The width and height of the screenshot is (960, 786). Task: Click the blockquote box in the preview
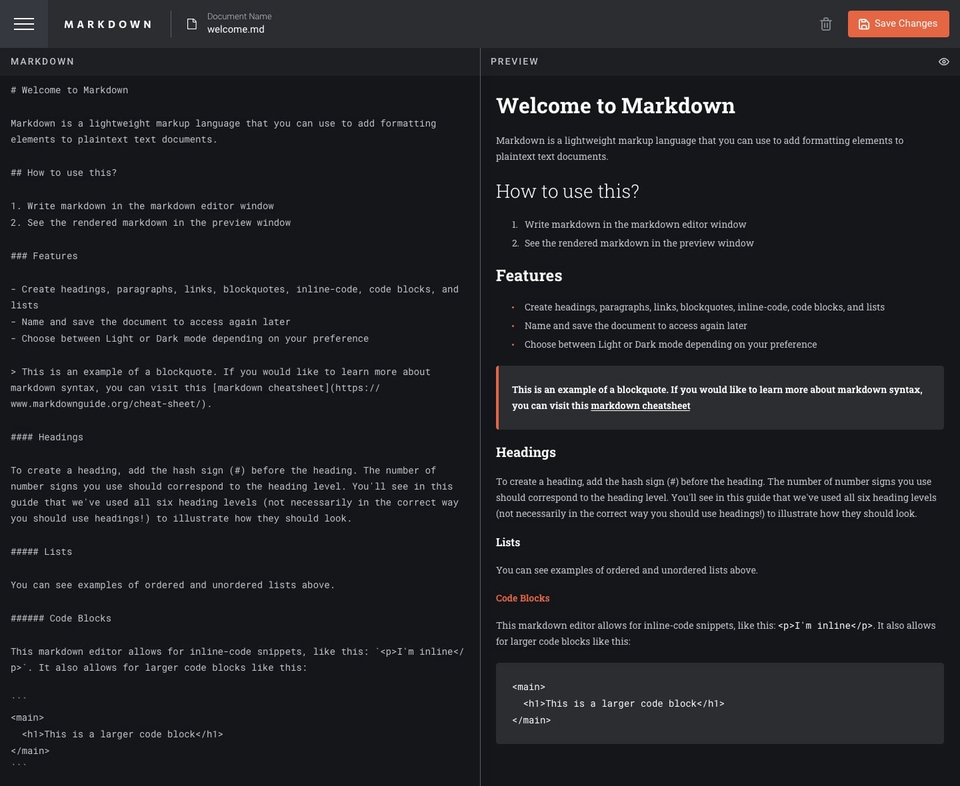point(719,397)
